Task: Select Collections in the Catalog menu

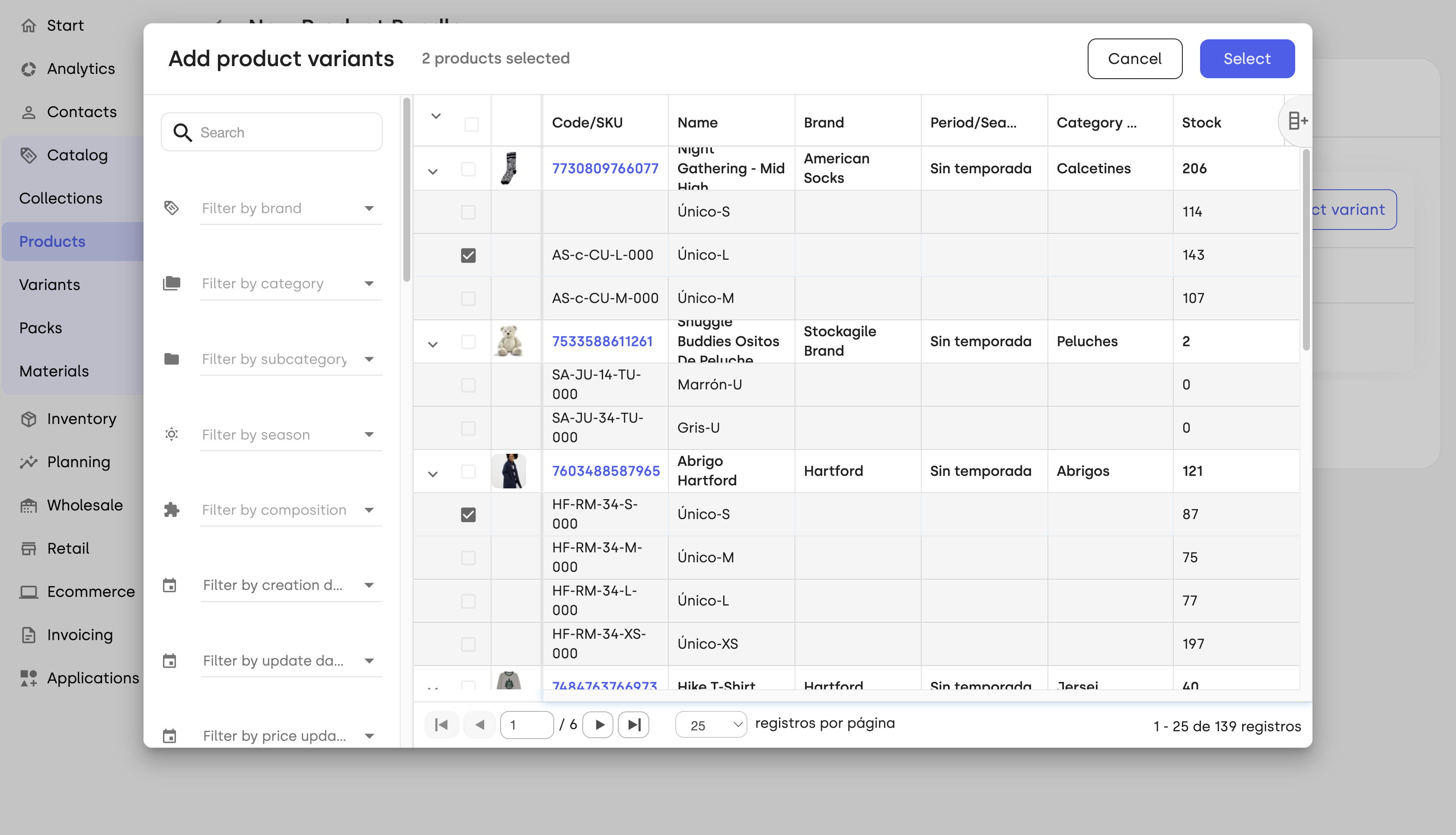Action: [x=61, y=198]
